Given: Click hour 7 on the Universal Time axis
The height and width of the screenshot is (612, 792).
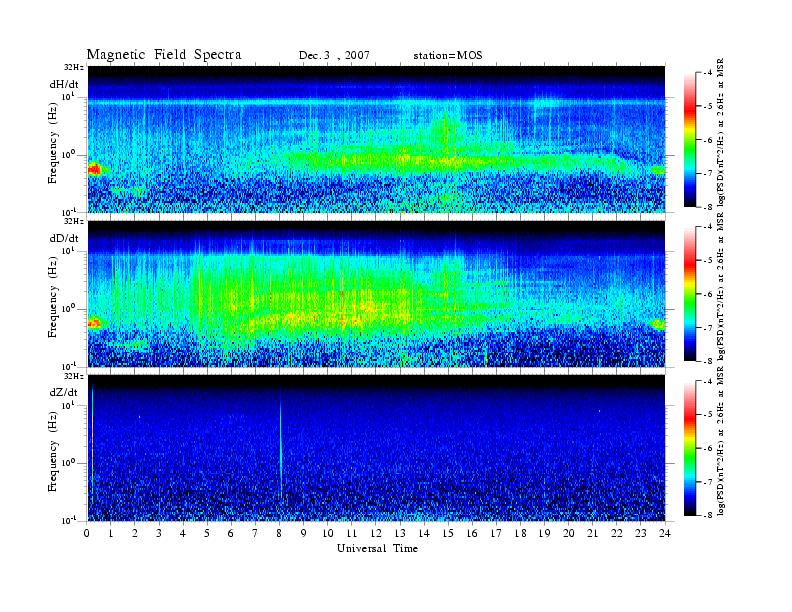Looking at the screenshot, I should [x=255, y=533].
